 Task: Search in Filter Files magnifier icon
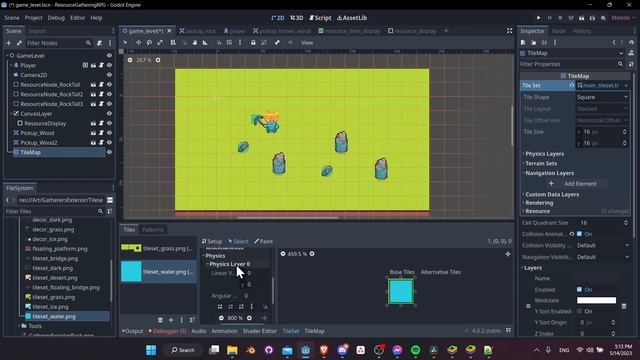coord(100,211)
